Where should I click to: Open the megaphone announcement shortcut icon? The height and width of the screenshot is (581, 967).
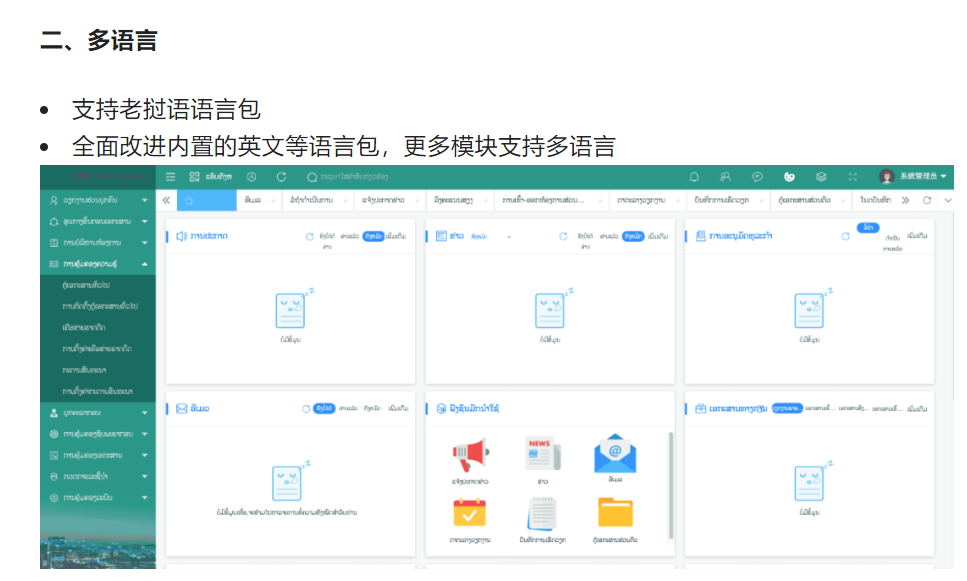[470, 455]
